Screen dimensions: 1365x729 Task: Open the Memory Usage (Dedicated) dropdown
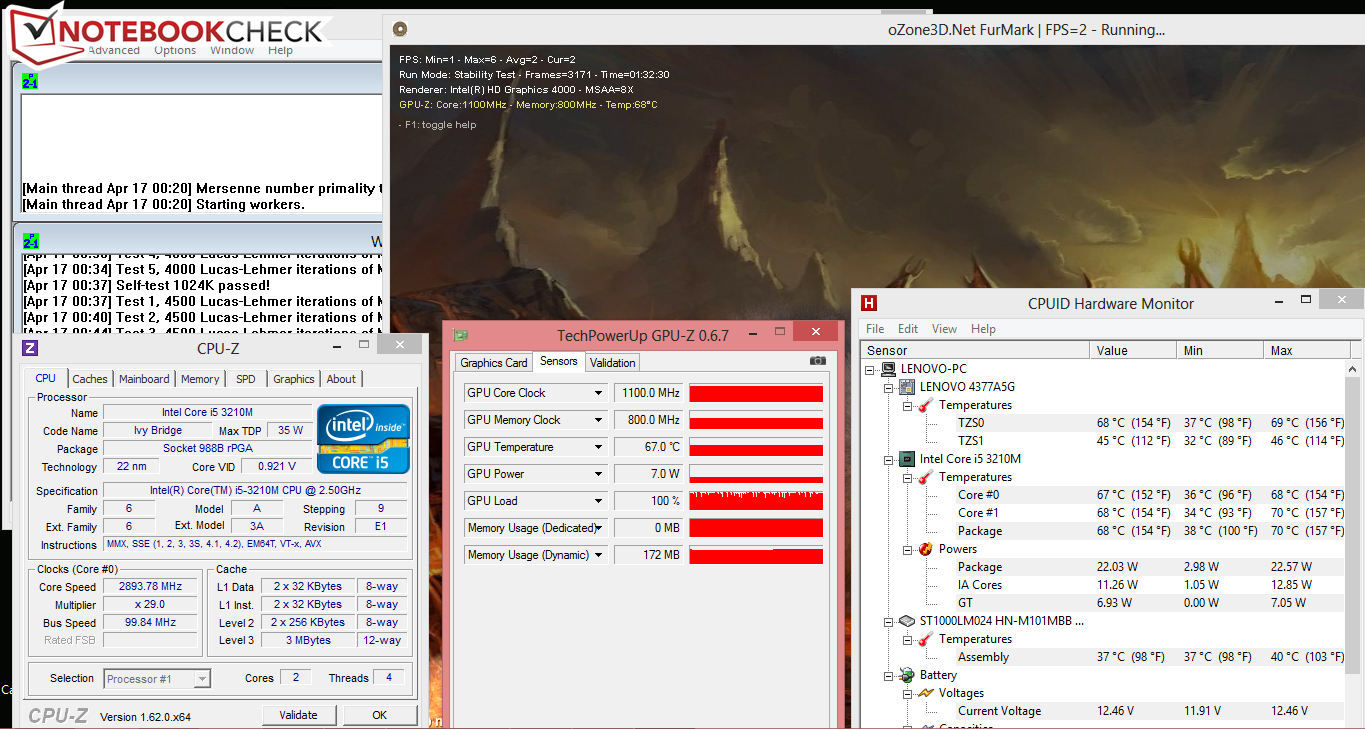[x=599, y=528]
